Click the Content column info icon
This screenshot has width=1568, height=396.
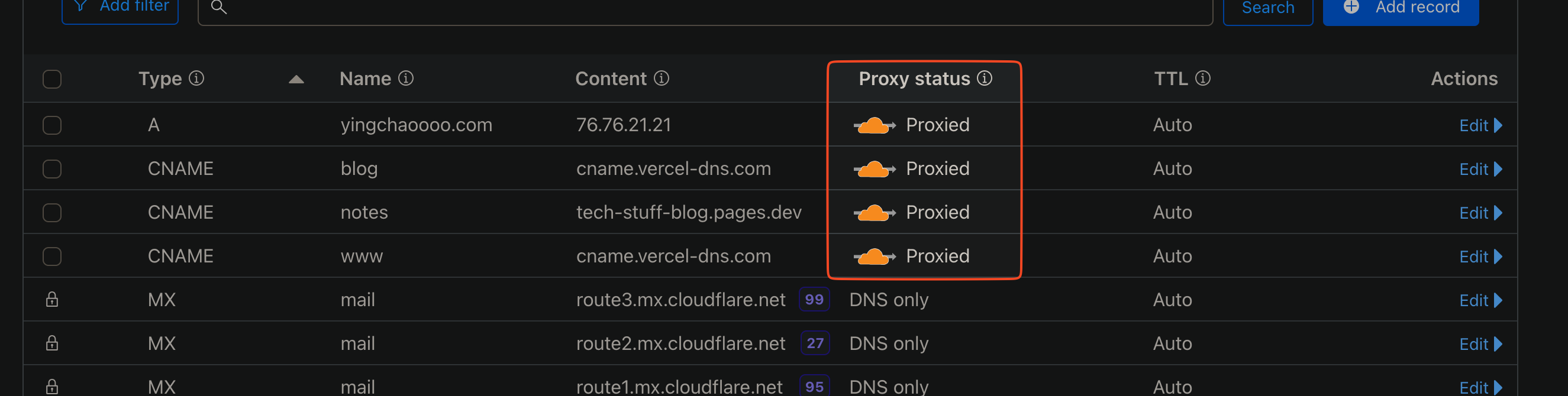[662, 79]
